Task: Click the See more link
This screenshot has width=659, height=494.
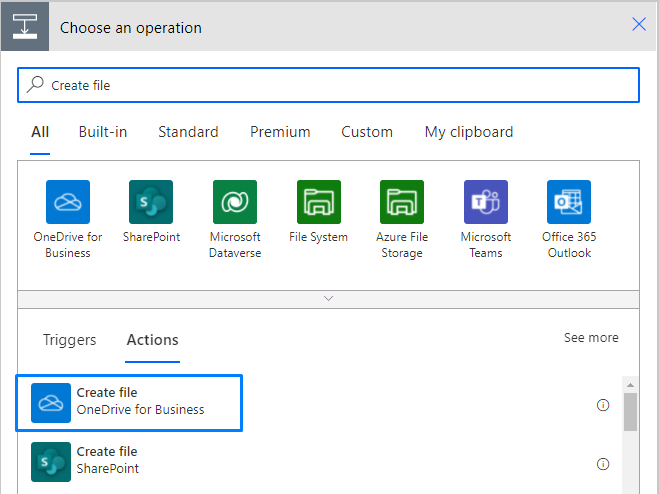Action: pos(591,338)
